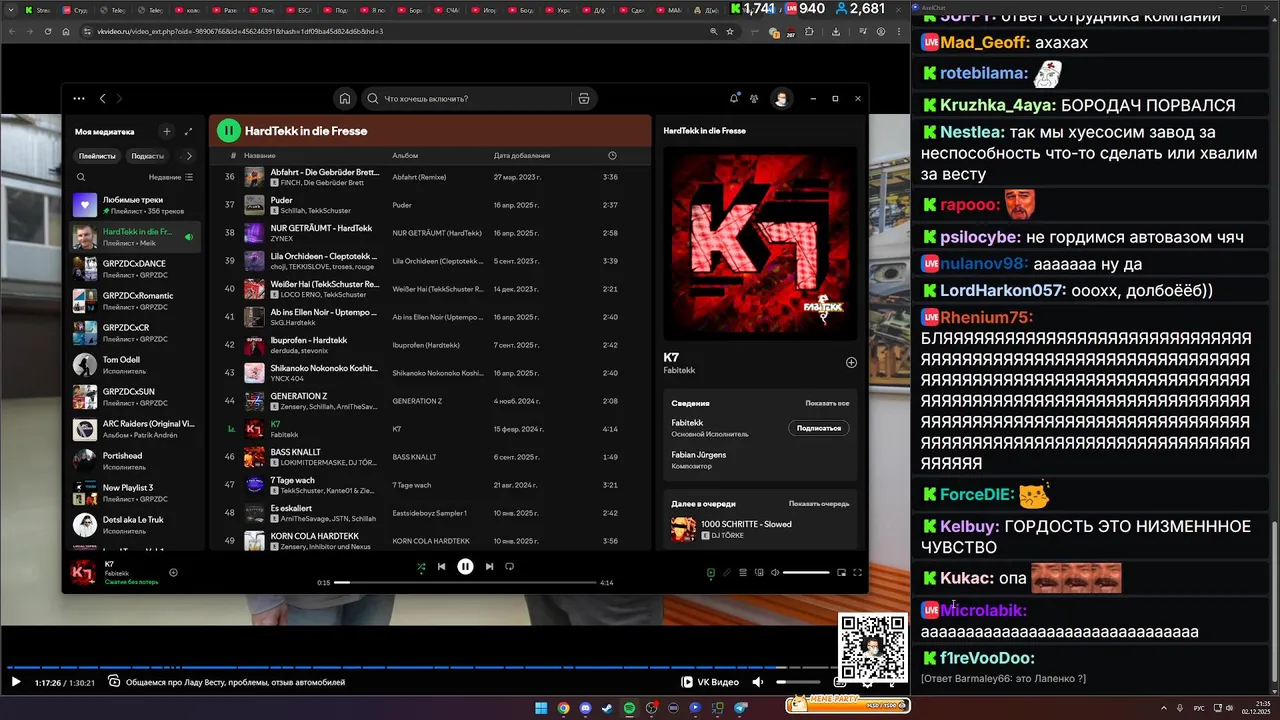Pause playback in the bottom player
The width and height of the screenshot is (1280, 720).
point(465,567)
